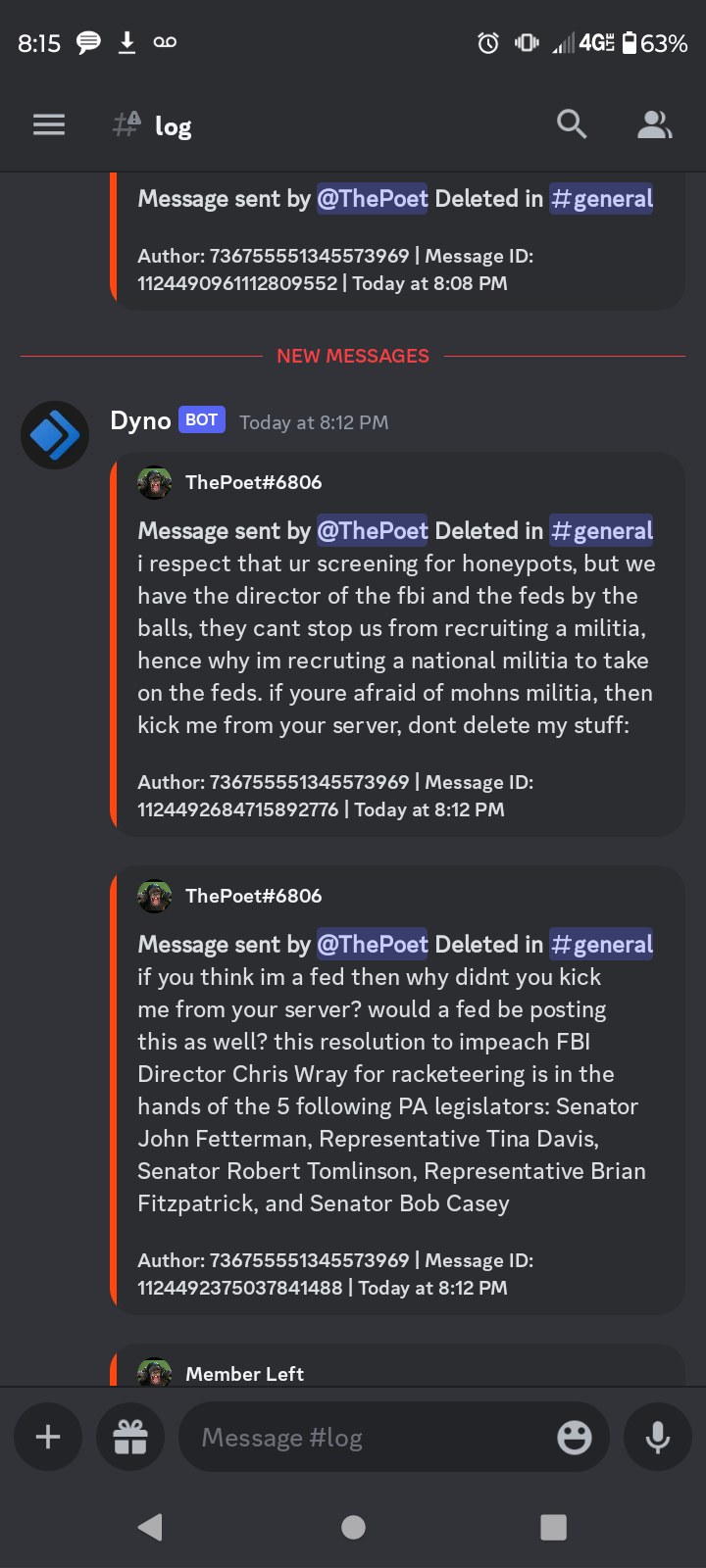706x1568 pixels.
Task: Tap the #log channel title
Action: click(x=173, y=125)
